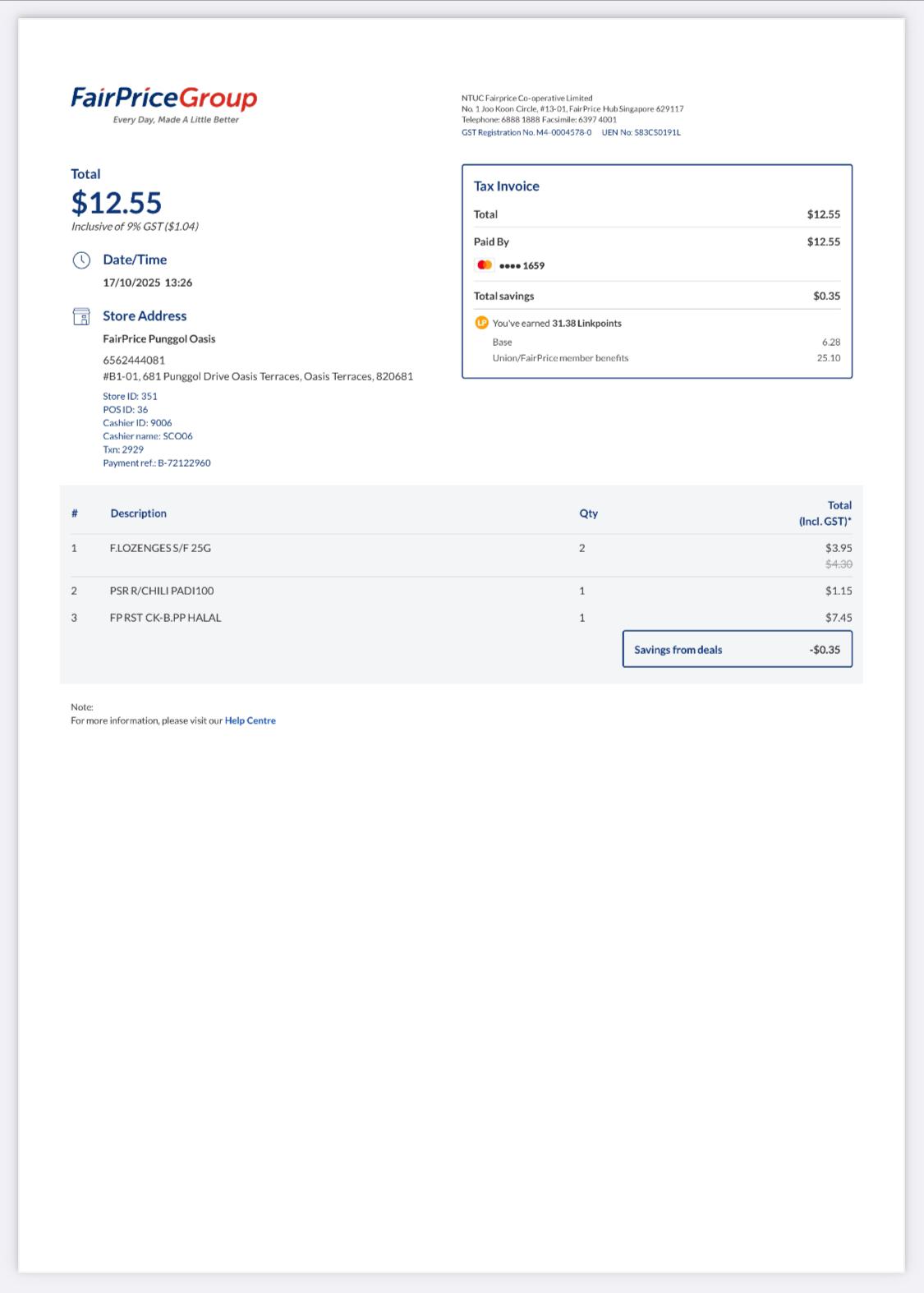This screenshot has height=1293, width=924.
Task: Click the Inclusive of 9% GST ($1.04) line
Action: [x=135, y=227]
